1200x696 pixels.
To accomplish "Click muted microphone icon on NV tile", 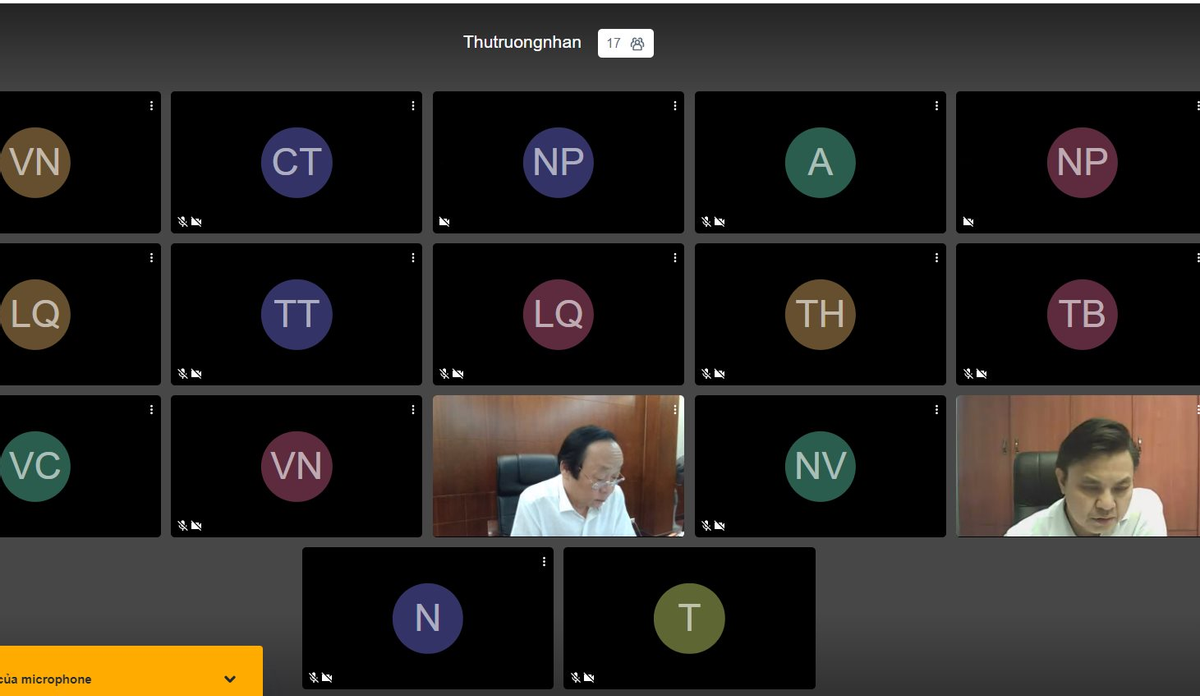I will [706, 526].
